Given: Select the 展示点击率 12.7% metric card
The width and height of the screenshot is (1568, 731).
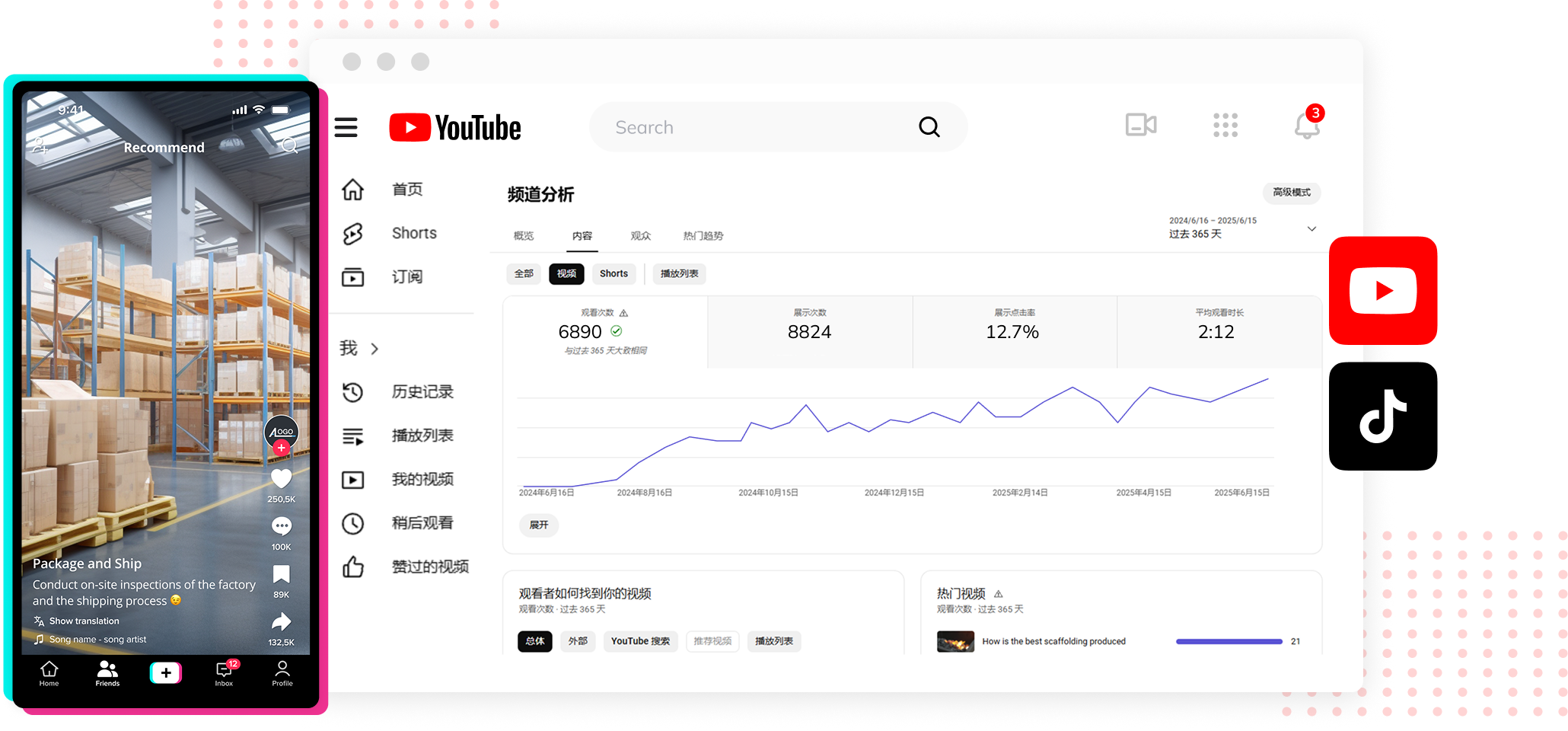Looking at the screenshot, I should pos(1015,332).
